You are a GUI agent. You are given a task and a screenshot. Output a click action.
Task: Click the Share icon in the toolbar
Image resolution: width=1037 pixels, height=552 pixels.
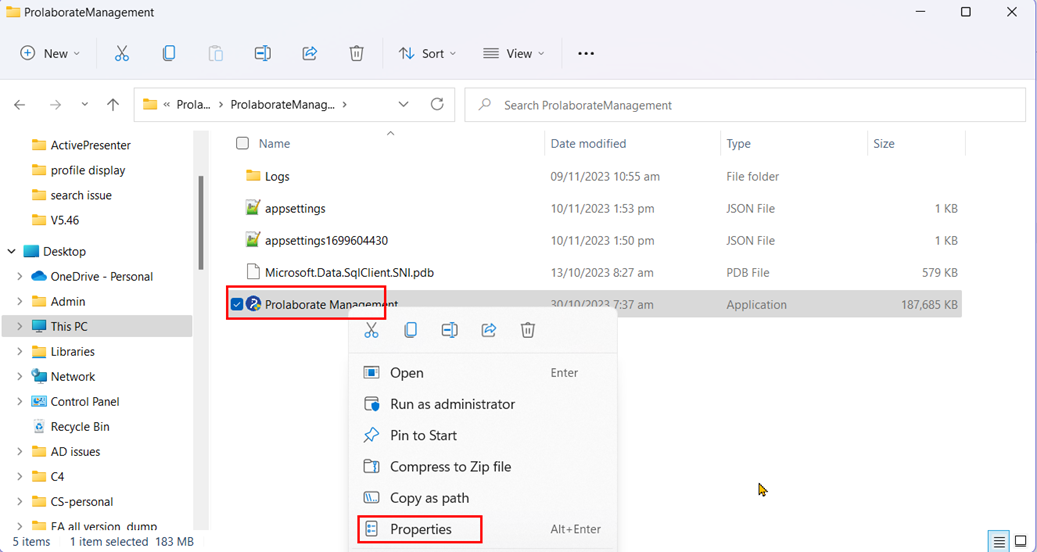coord(310,54)
